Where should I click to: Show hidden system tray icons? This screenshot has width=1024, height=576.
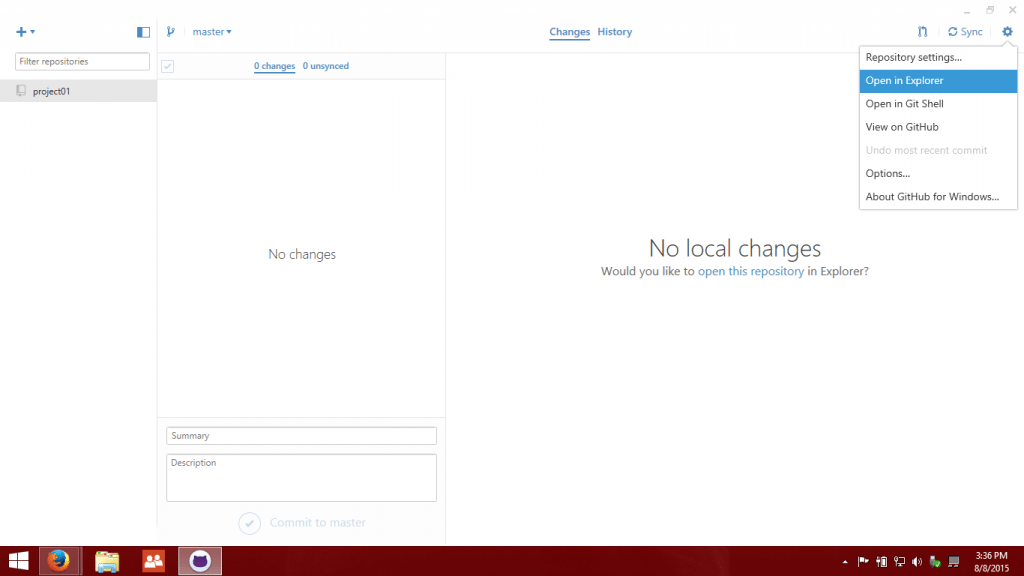[x=844, y=562]
